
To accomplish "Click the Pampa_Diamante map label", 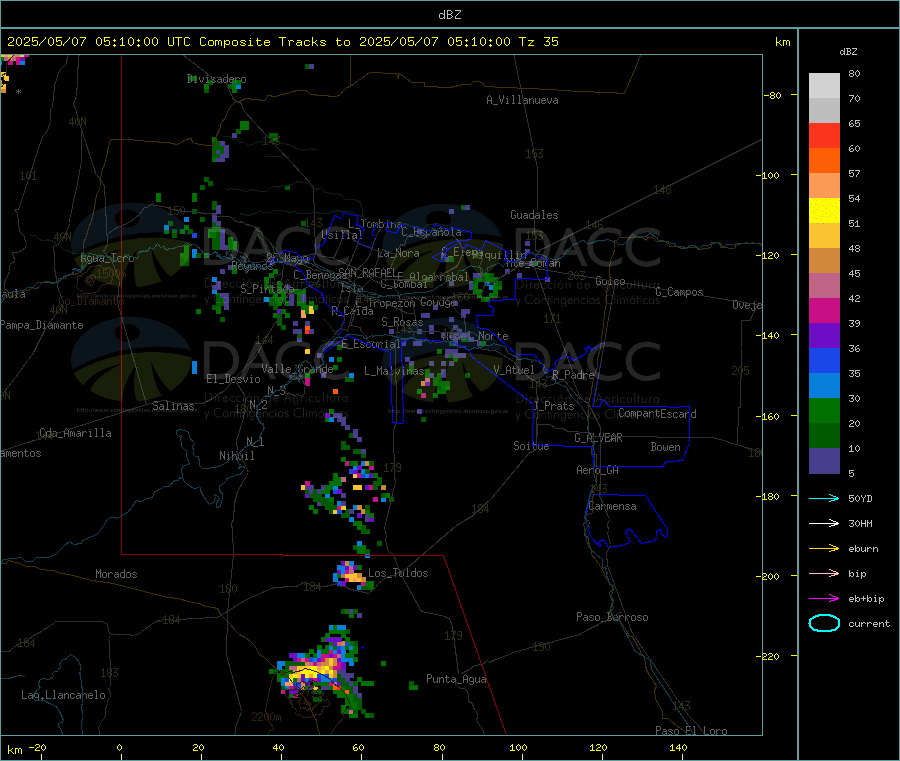I will pyautogui.click(x=41, y=325).
